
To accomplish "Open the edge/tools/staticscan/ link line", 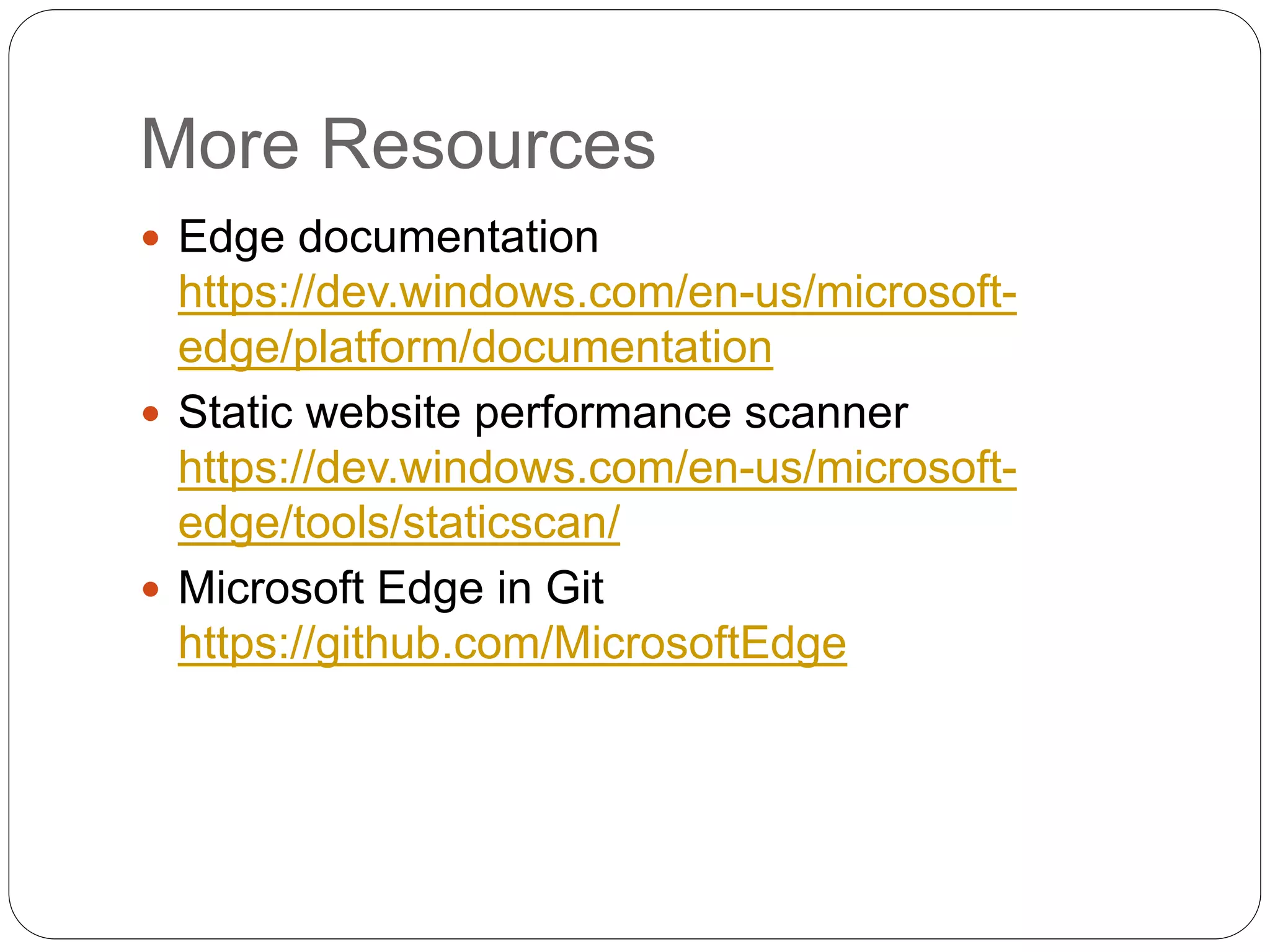I will click(399, 522).
